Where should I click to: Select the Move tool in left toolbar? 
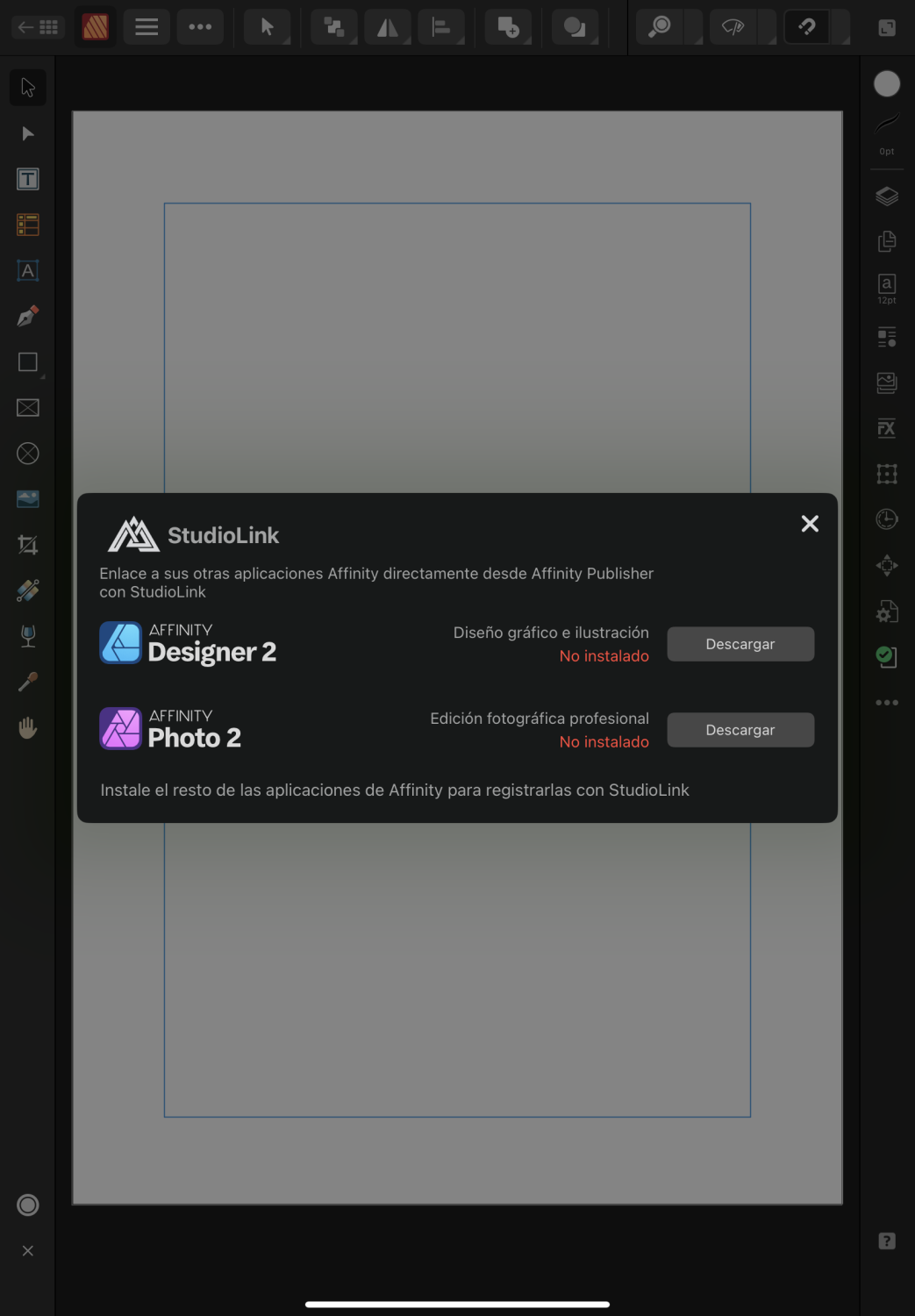tap(28, 88)
